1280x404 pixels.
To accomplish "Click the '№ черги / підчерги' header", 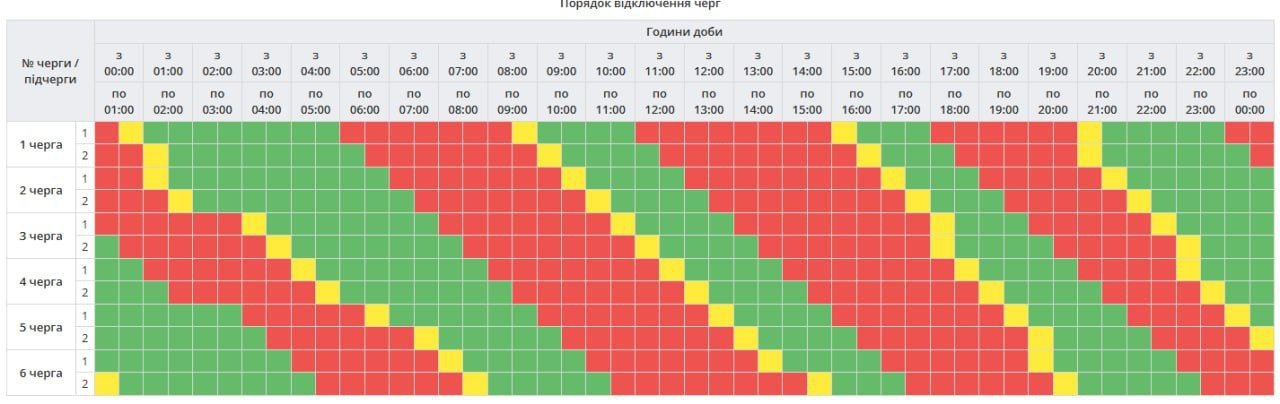I will coord(50,71).
